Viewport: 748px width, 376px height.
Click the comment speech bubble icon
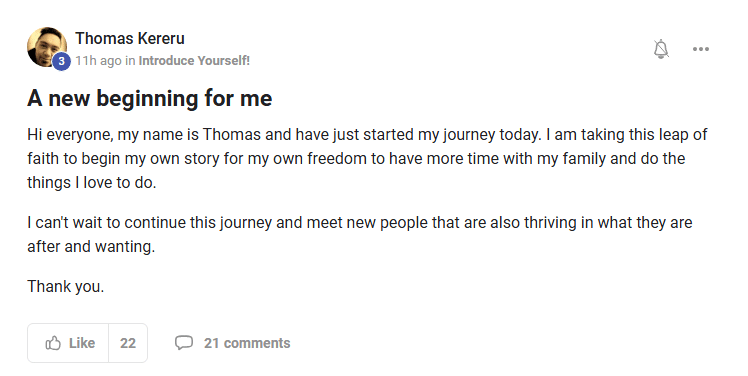coord(184,343)
